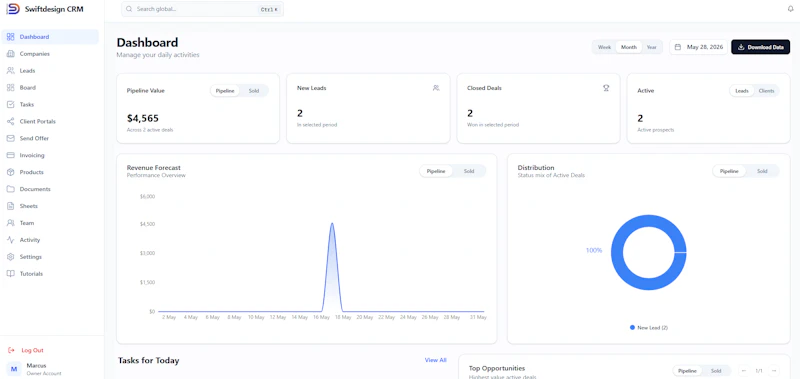Click the New Lead (2) legend item

click(648, 327)
